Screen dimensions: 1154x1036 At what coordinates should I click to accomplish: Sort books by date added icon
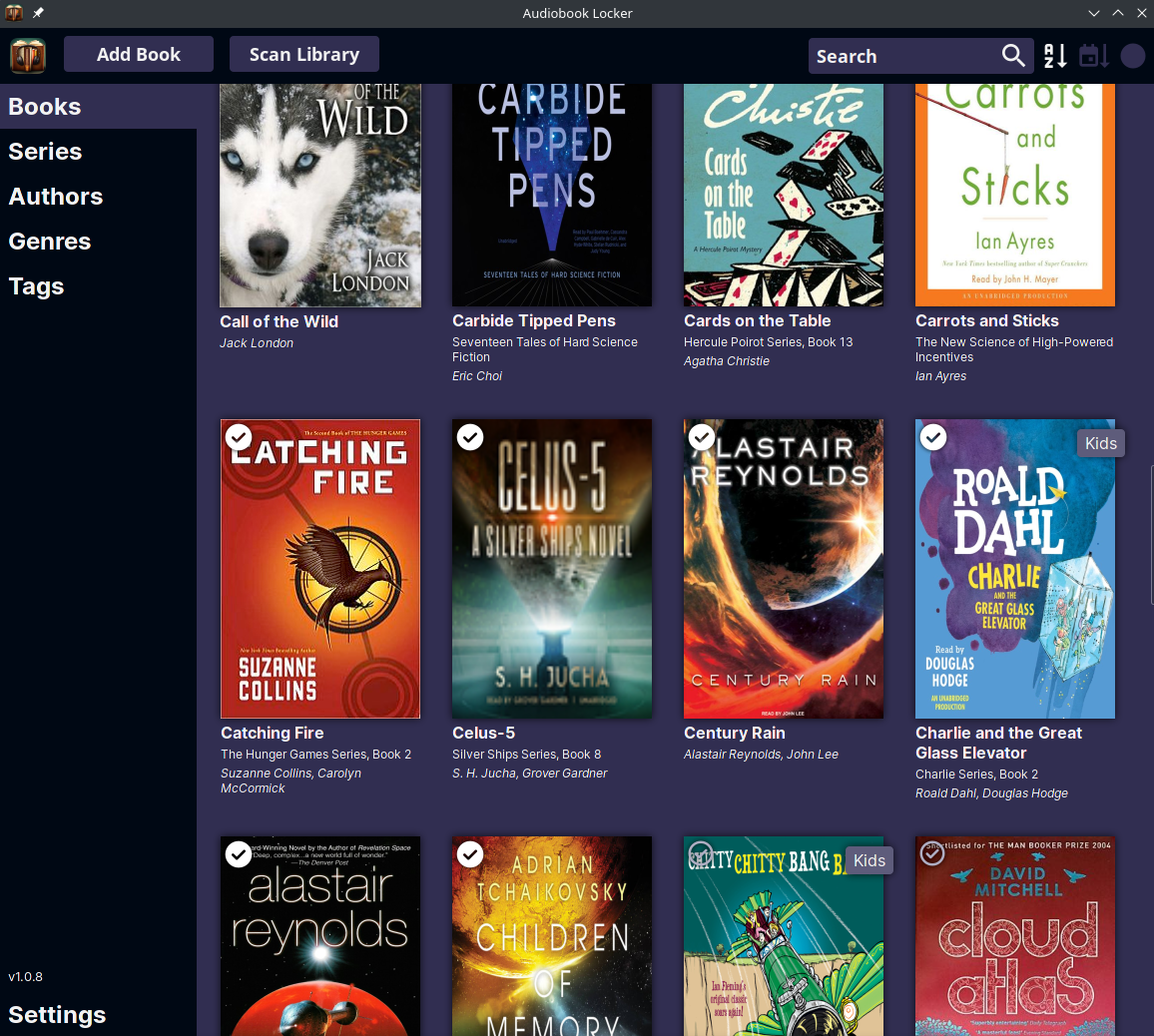point(1094,56)
